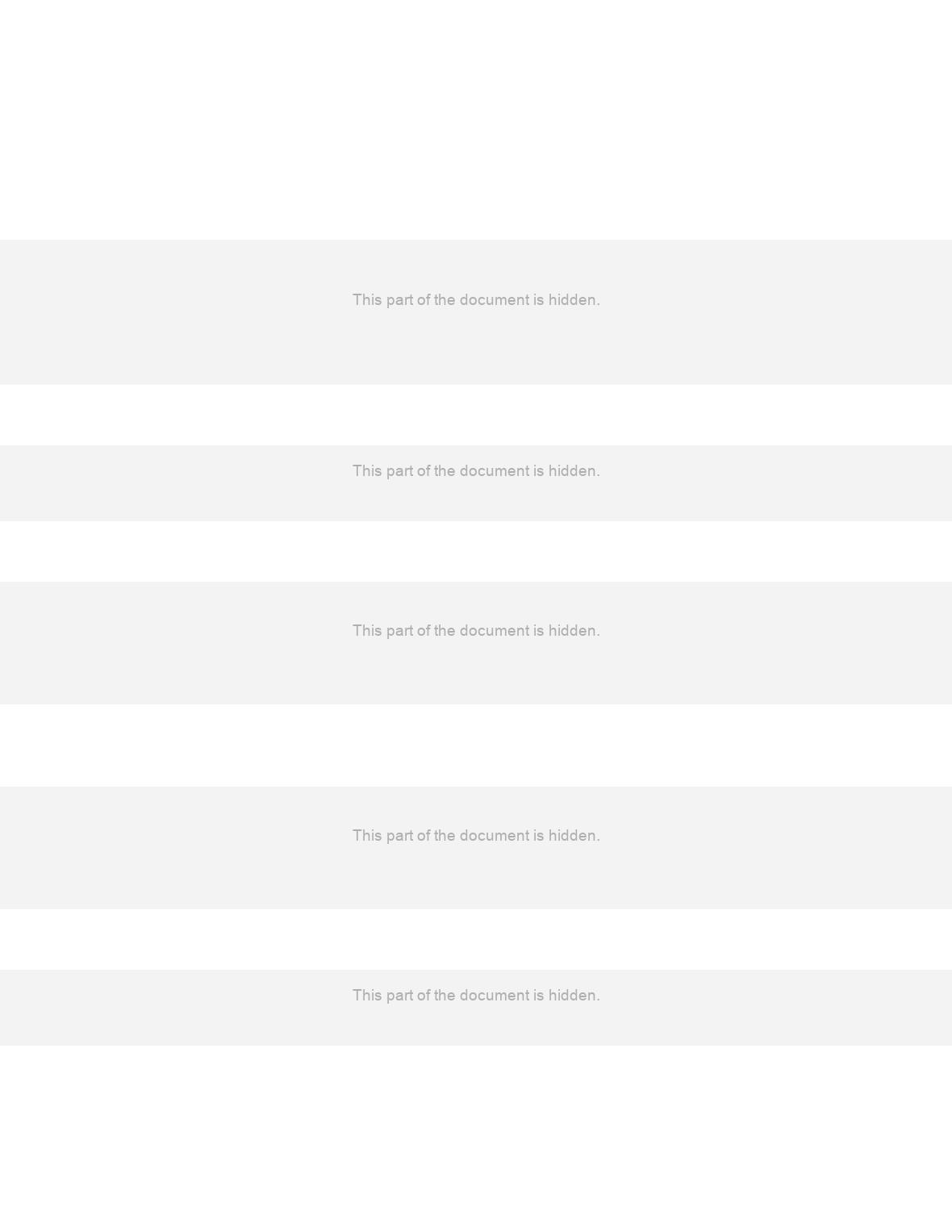Screen dimensions: 952x1232
Task: Click white gap between third and fourth hidden sections
Action: tap(476, 745)
